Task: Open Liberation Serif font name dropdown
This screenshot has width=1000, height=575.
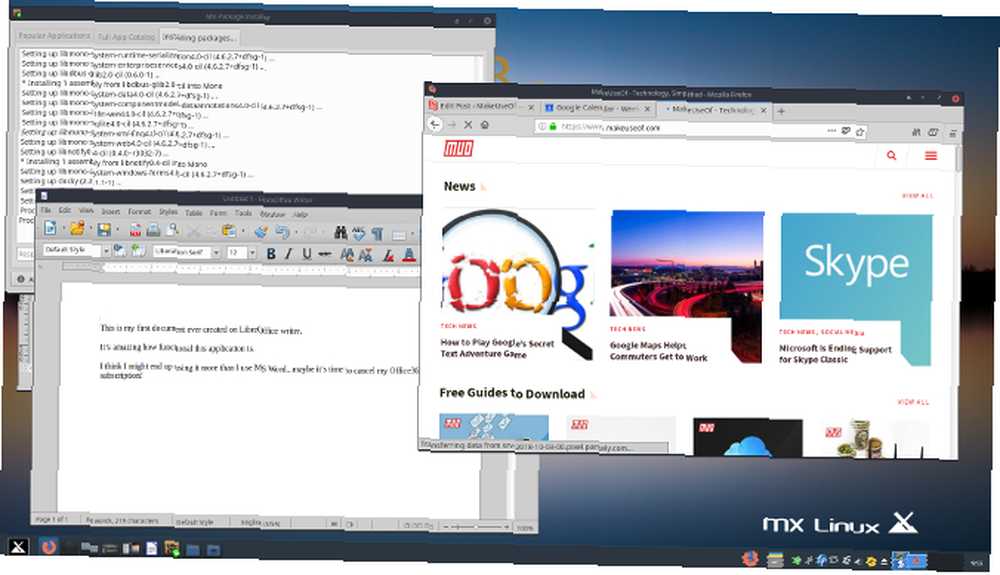Action: point(216,253)
